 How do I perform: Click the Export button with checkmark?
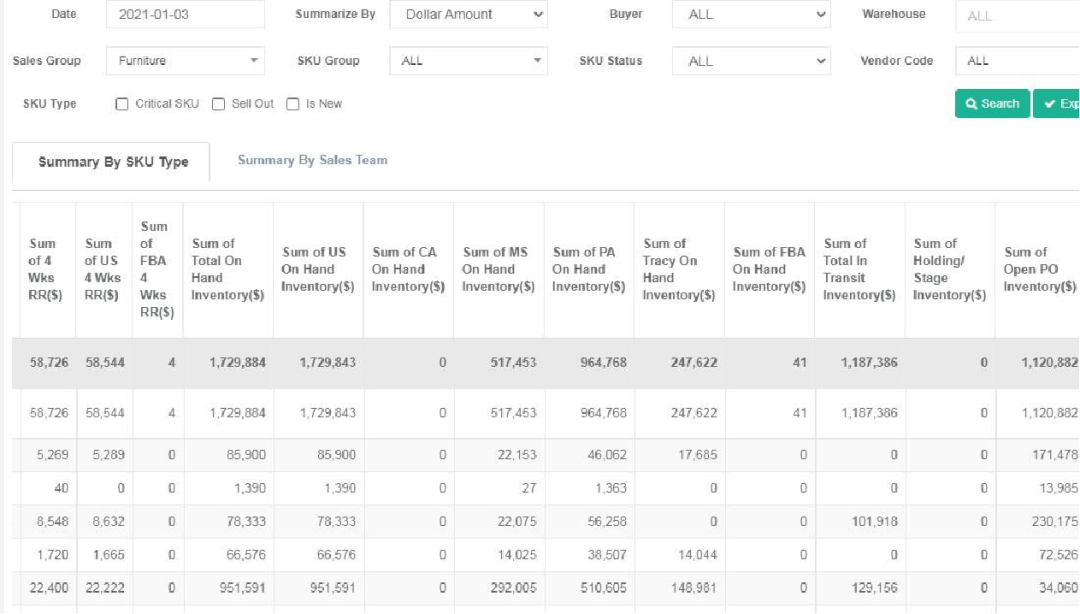(x=1058, y=104)
